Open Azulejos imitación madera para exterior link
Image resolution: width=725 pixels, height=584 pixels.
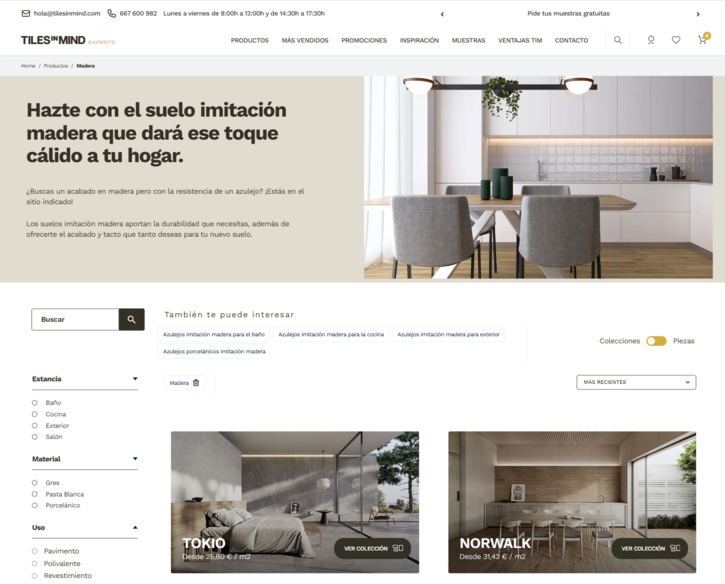tap(449, 334)
